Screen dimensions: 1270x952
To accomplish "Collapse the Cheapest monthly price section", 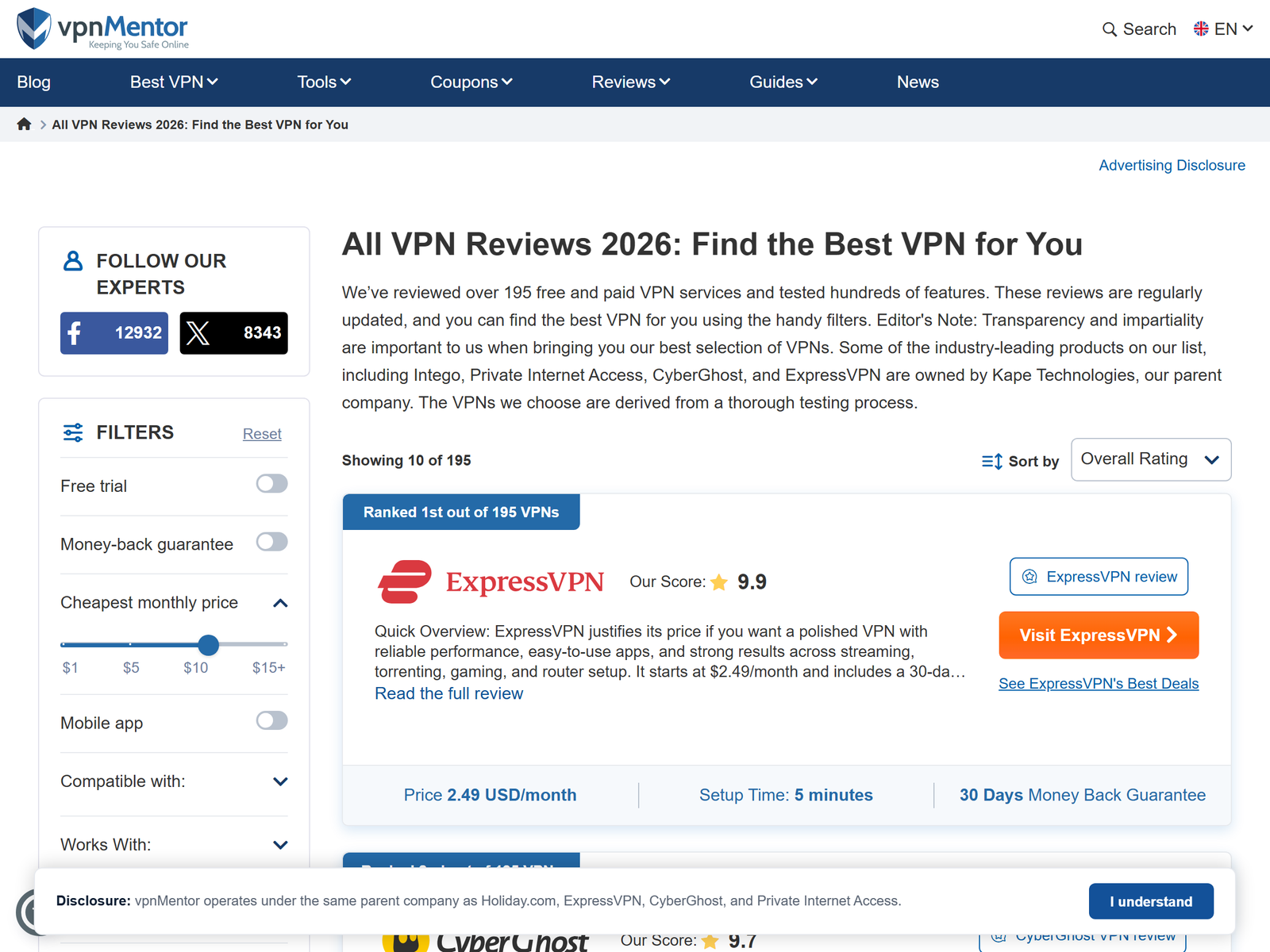I will [280, 604].
